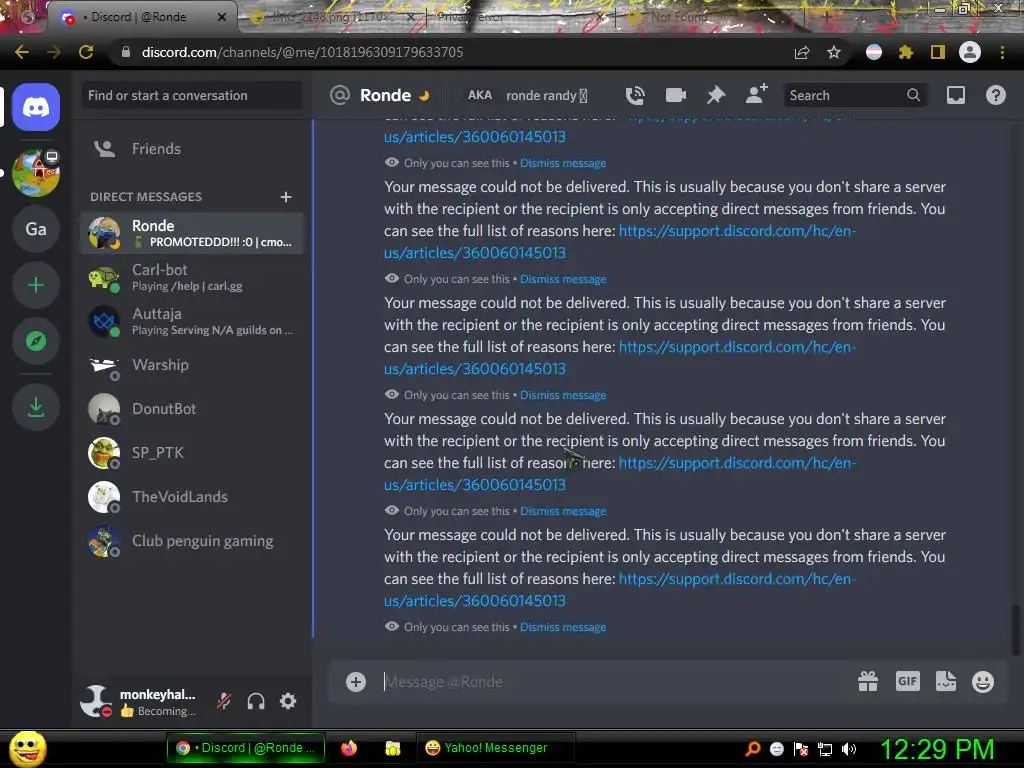Open the smiley start button

pyautogui.click(x=28, y=749)
